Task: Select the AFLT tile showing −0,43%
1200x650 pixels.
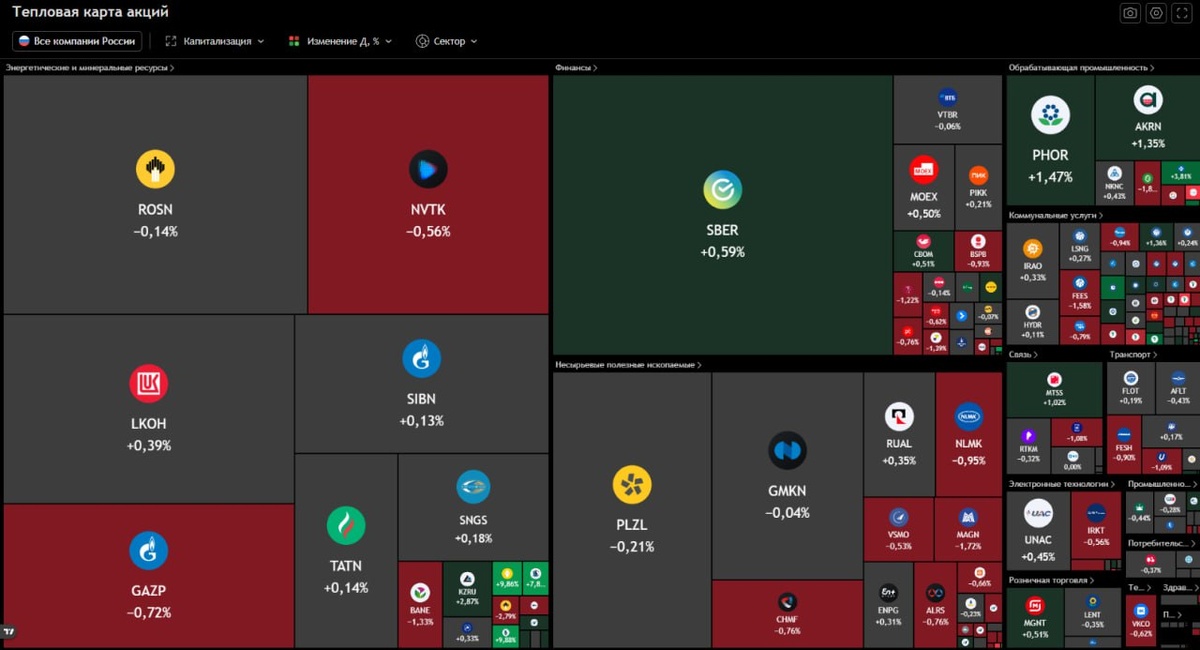Action: tap(1178, 388)
